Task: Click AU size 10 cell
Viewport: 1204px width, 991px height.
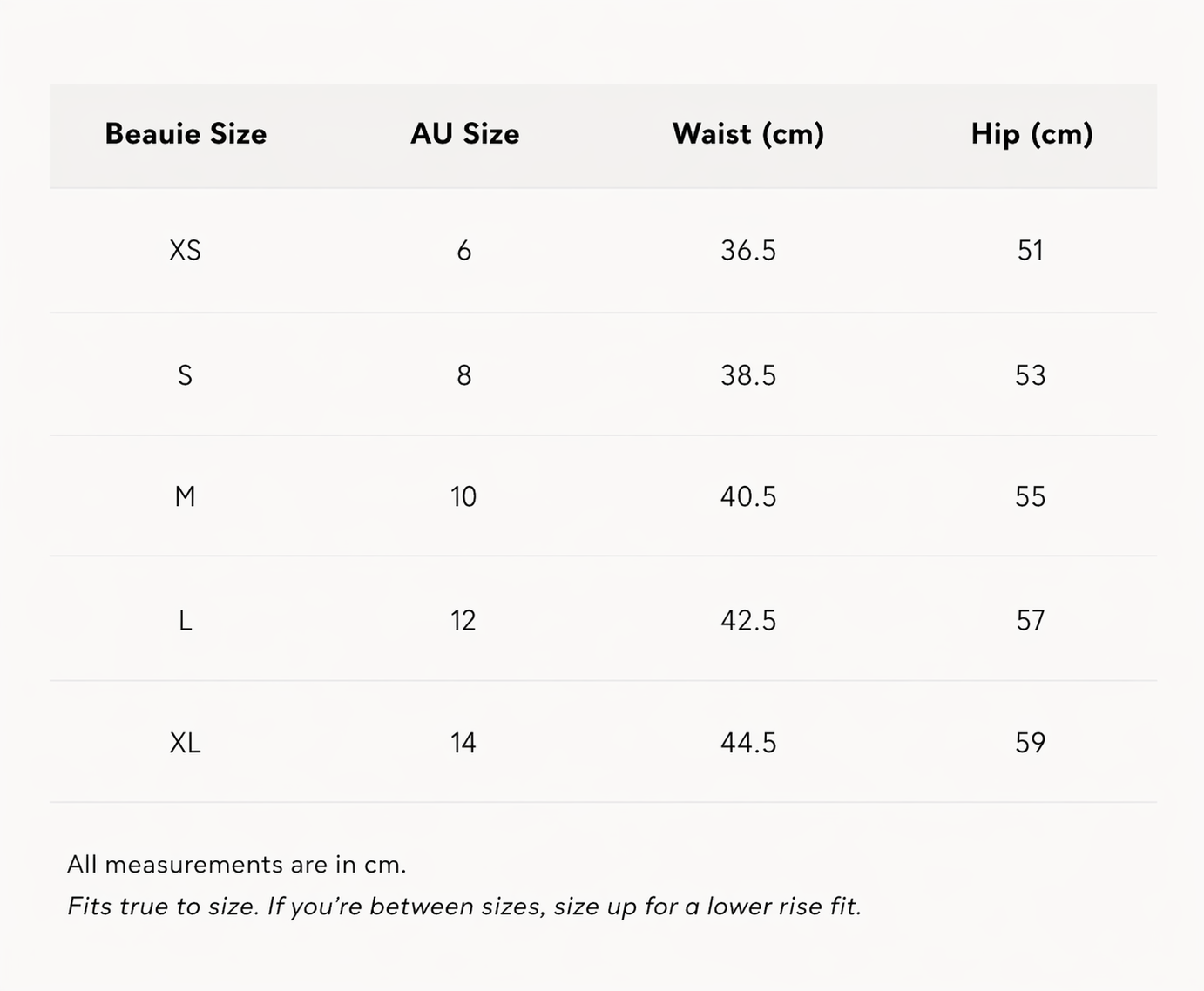Action: click(x=463, y=496)
